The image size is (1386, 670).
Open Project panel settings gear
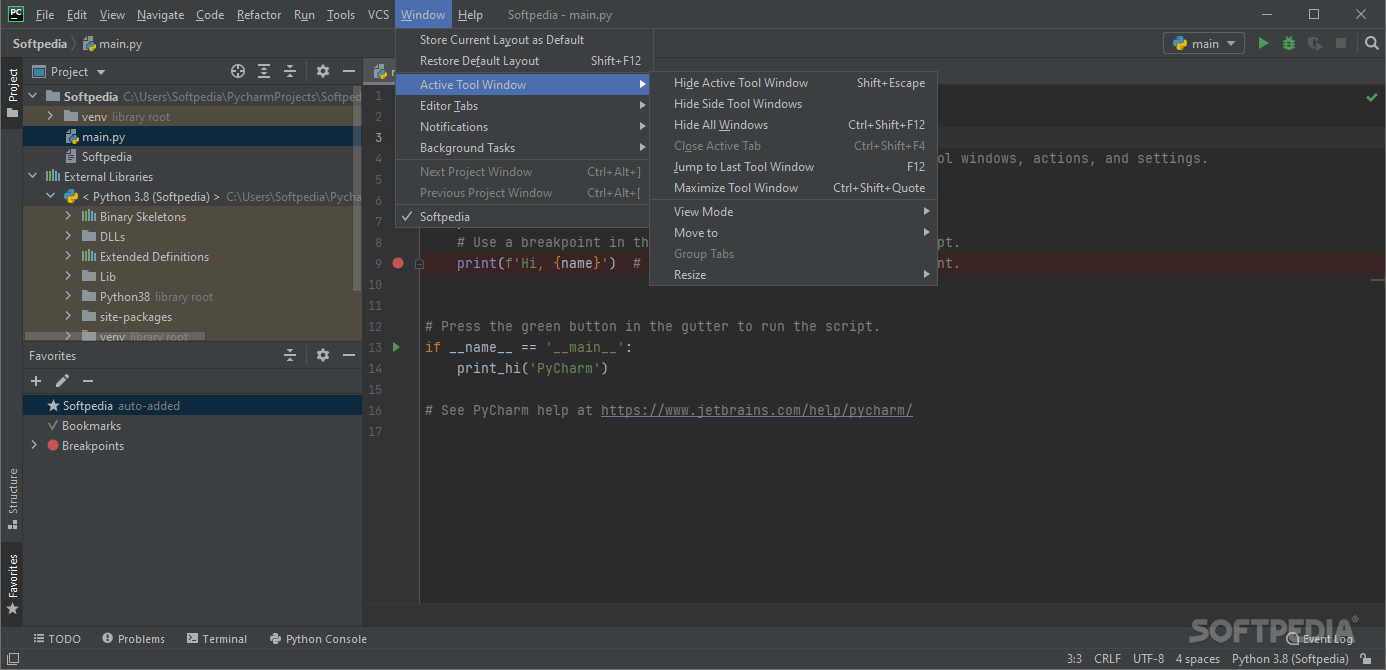coord(323,71)
